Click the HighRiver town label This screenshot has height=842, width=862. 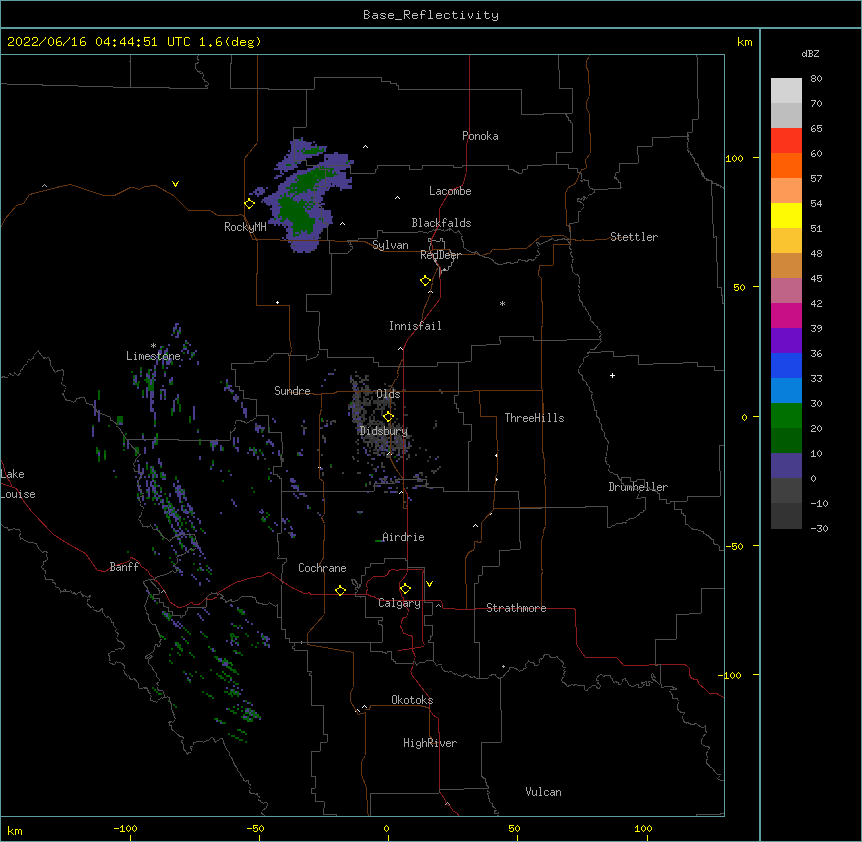(x=430, y=743)
